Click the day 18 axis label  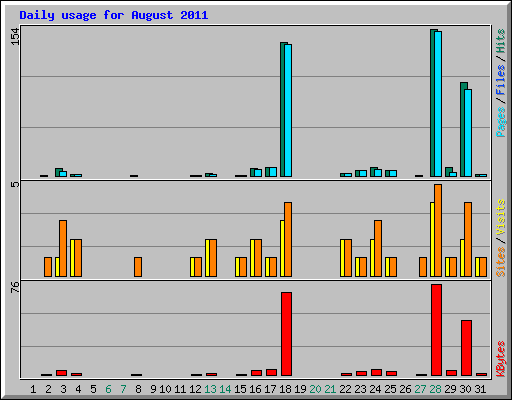coord(285,389)
